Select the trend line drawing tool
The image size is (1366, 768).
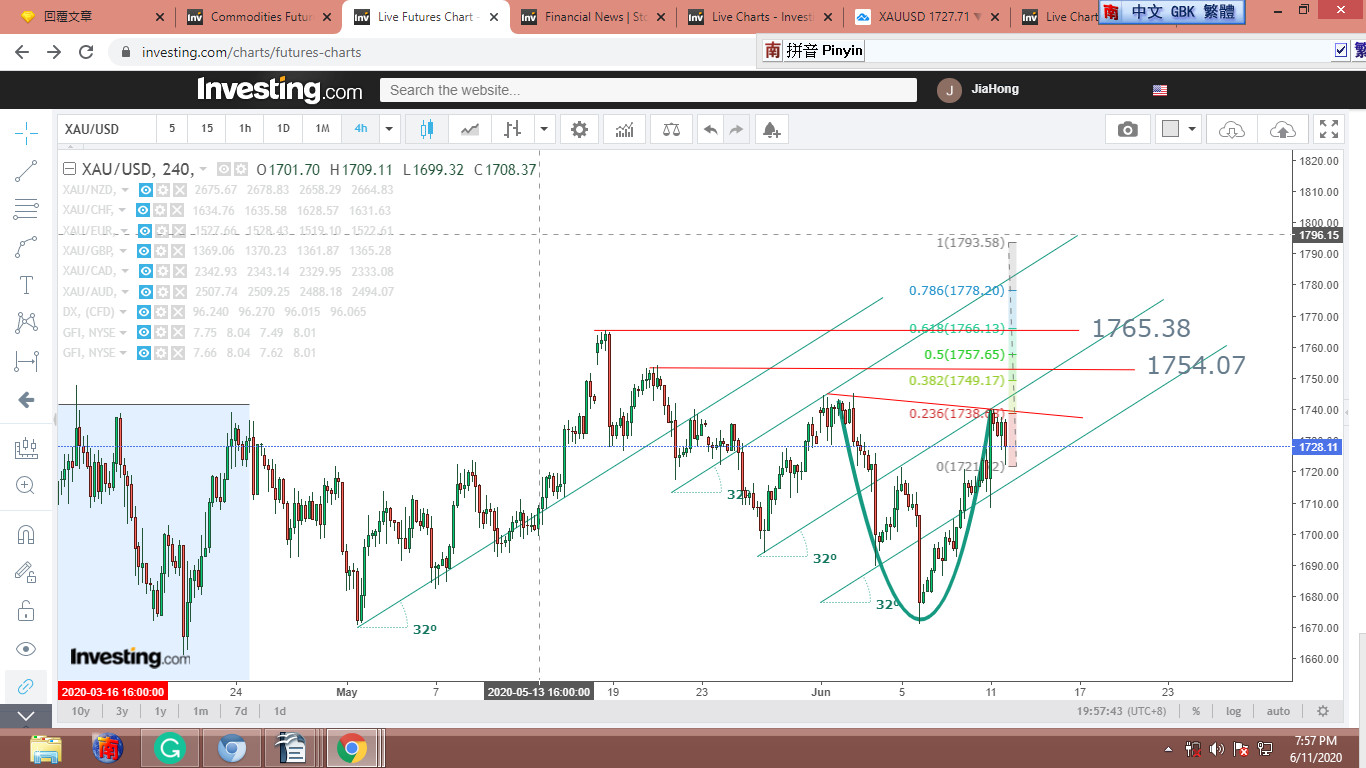tap(26, 171)
